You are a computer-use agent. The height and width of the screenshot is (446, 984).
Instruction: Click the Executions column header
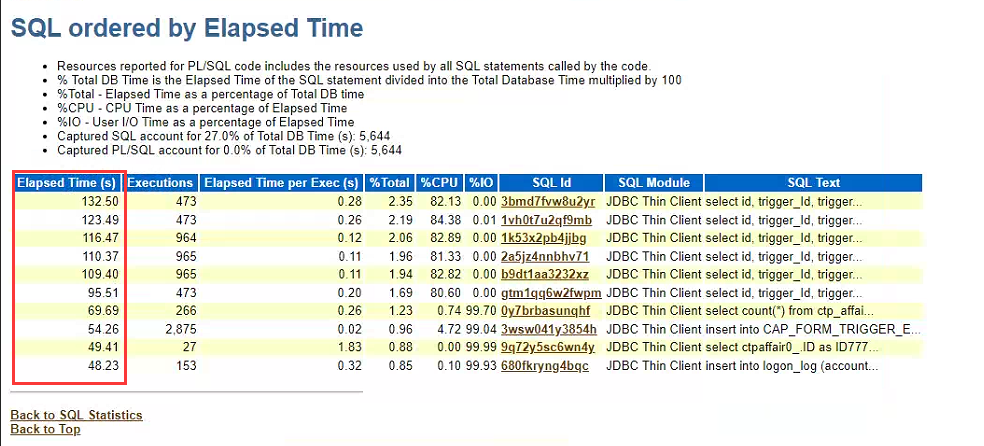point(160,183)
